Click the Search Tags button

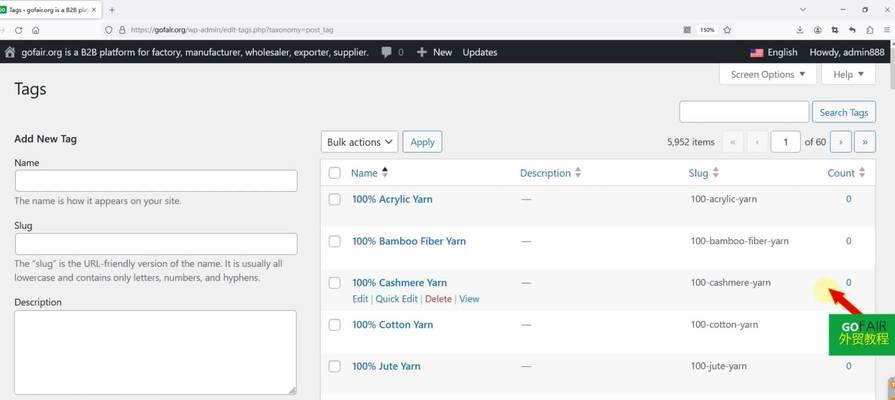point(844,112)
